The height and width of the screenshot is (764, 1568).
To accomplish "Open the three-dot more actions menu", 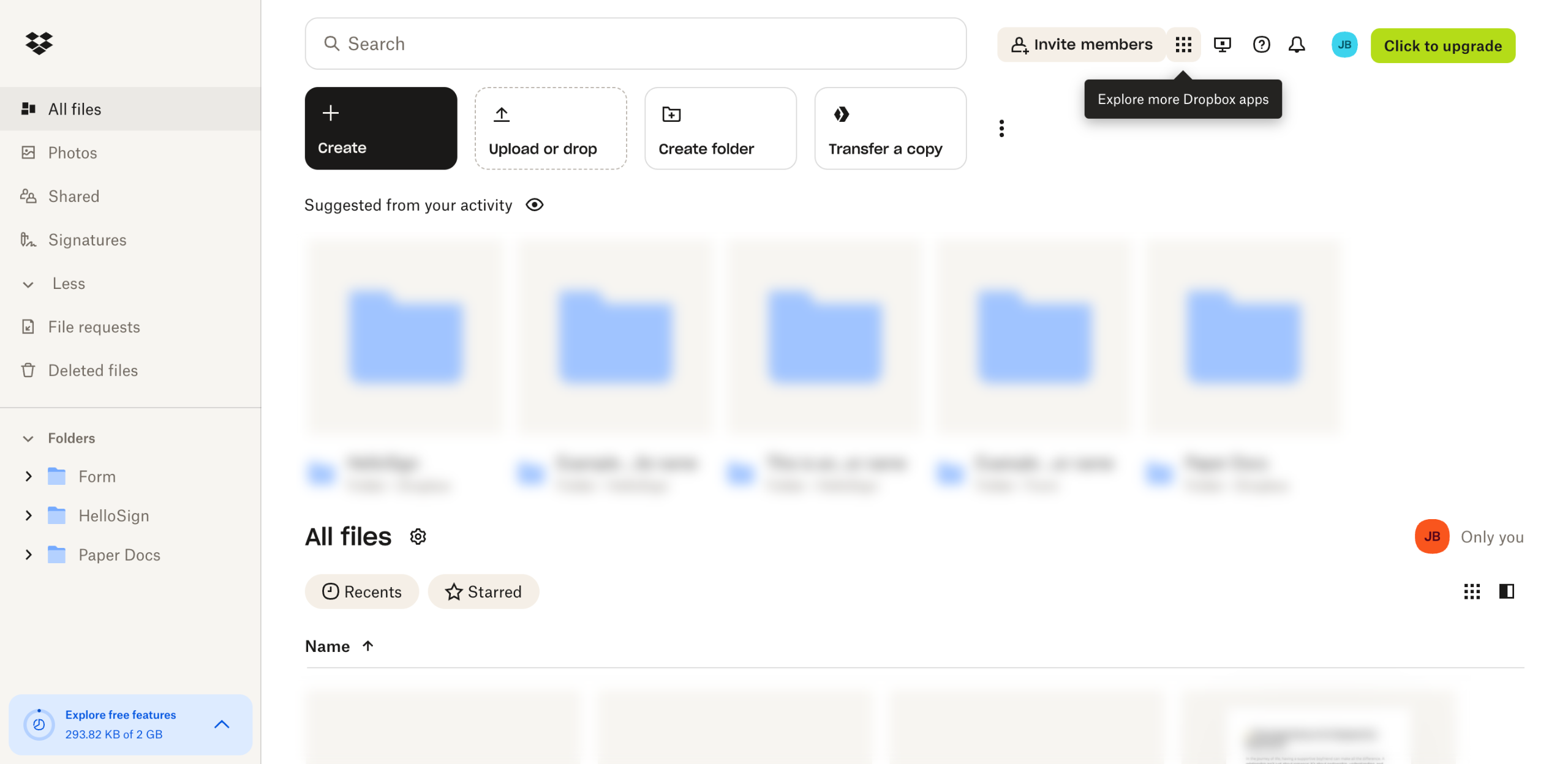I will tap(1001, 129).
